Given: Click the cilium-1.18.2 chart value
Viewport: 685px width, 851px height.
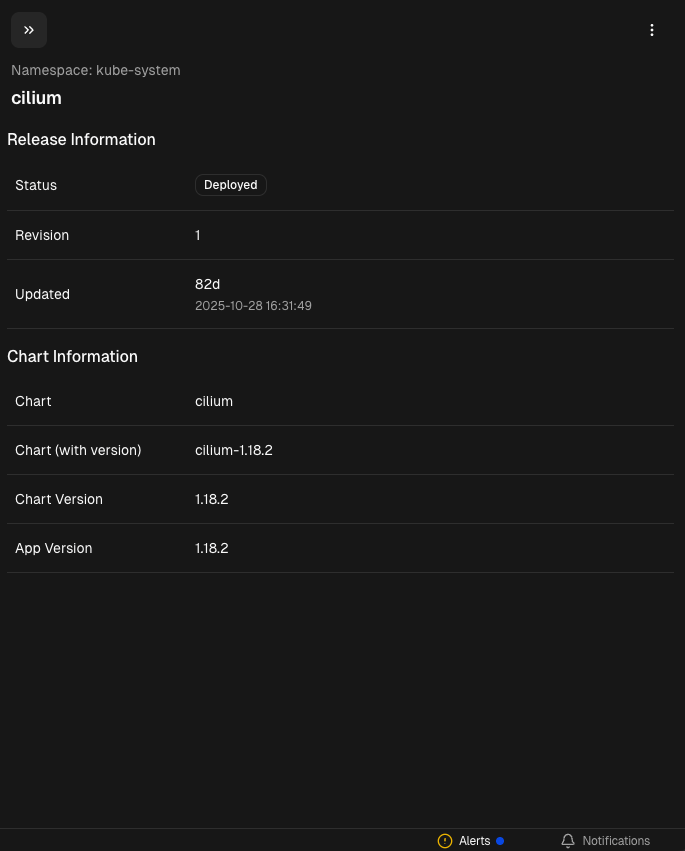Looking at the screenshot, I should click(234, 450).
